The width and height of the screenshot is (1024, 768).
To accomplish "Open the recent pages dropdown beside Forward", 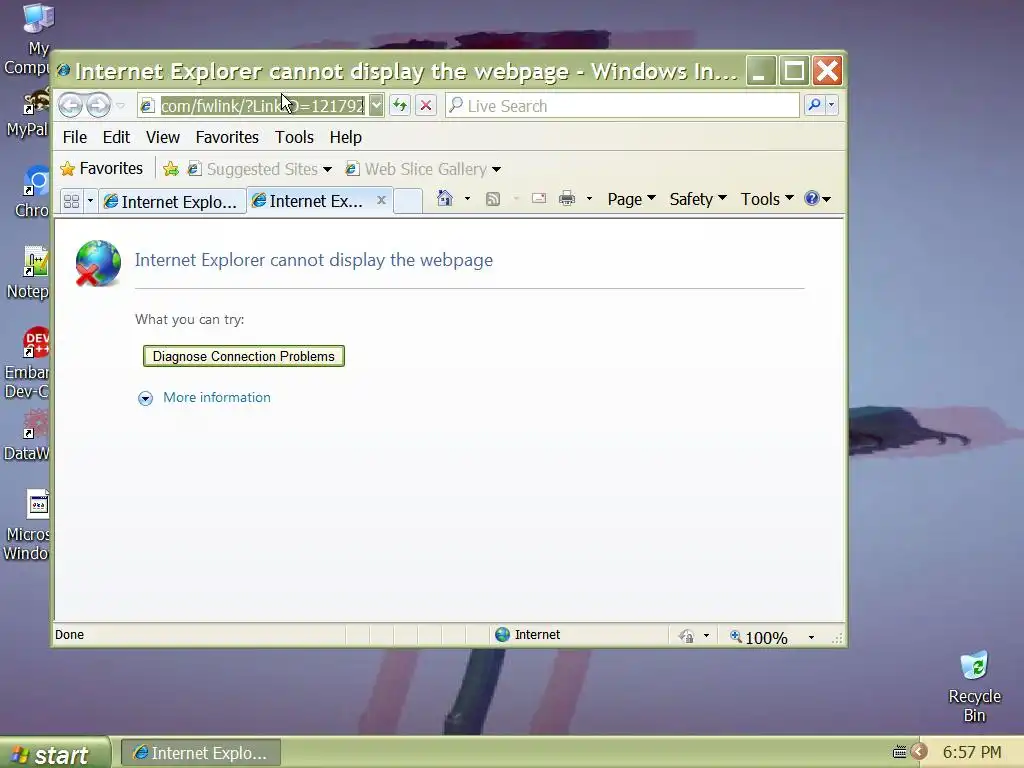I will coord(120,105).
